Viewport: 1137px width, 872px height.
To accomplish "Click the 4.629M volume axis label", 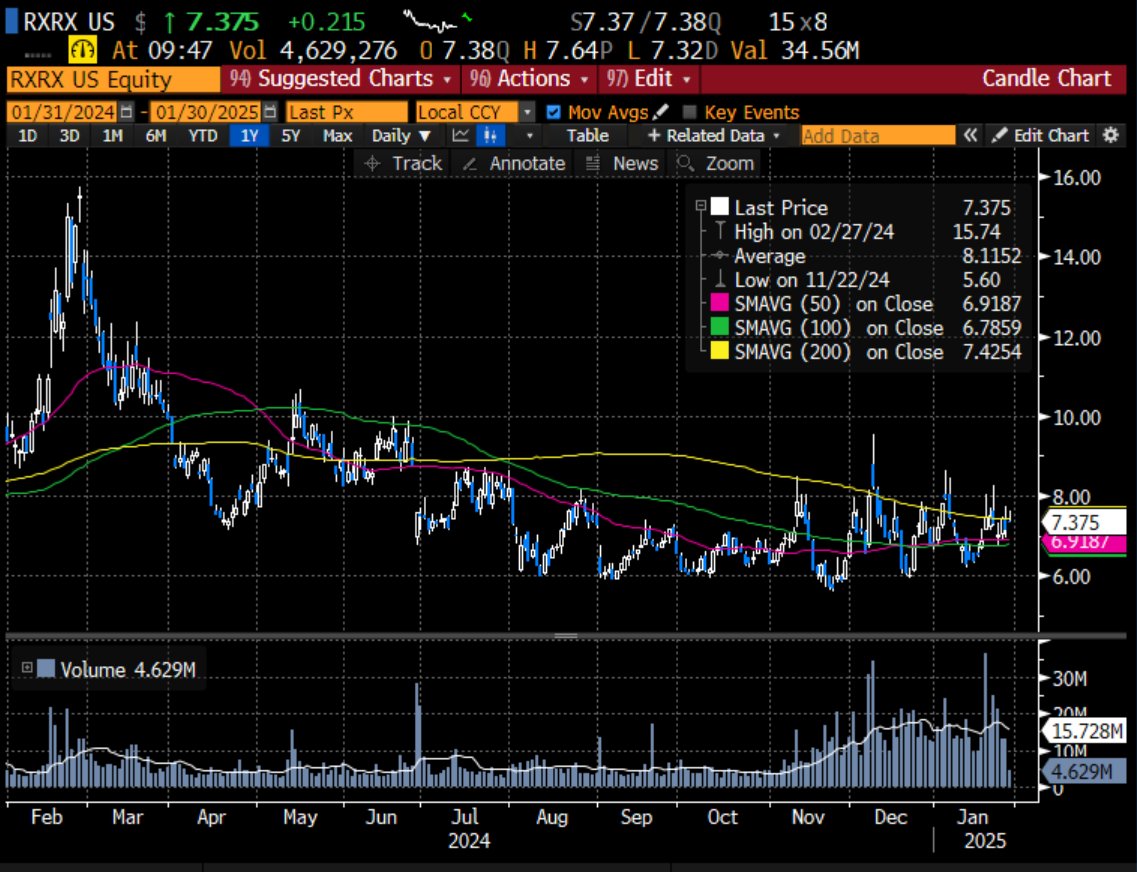I will coord(1083,771).
